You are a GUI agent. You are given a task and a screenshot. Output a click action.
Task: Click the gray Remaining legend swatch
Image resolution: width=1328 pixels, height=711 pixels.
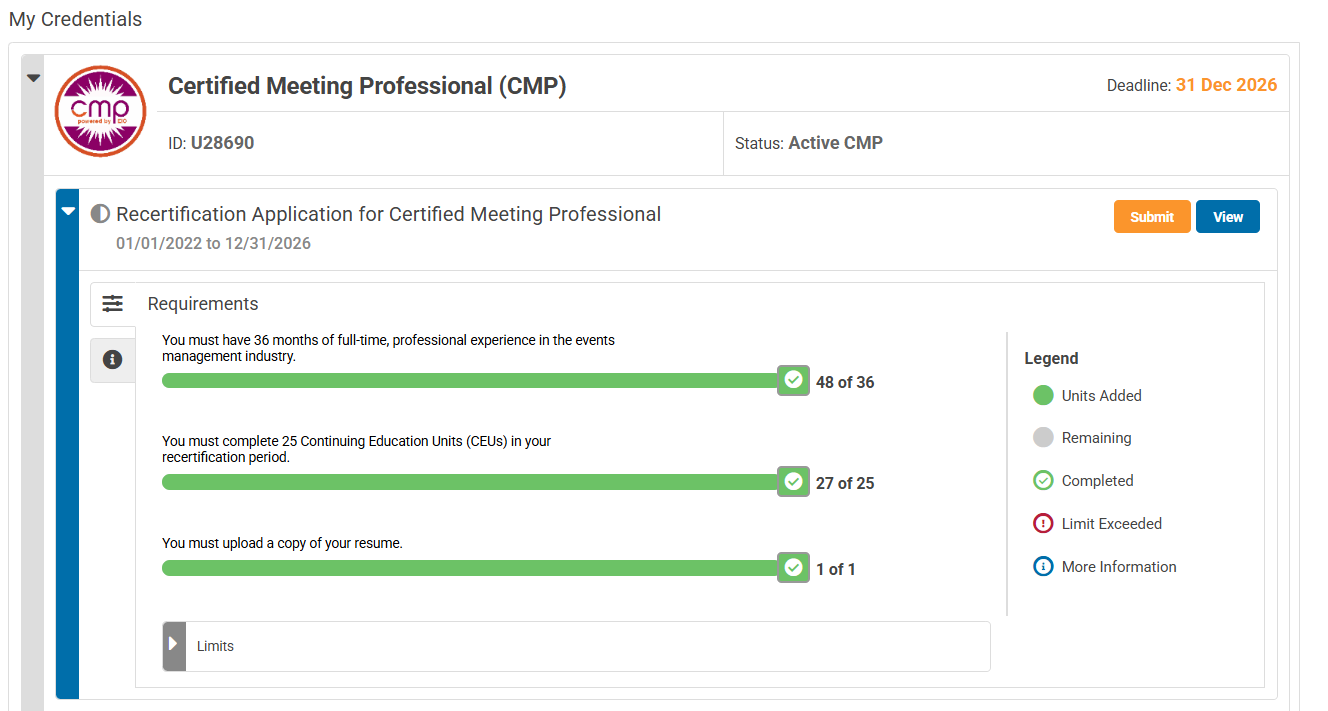(1043, 438)
